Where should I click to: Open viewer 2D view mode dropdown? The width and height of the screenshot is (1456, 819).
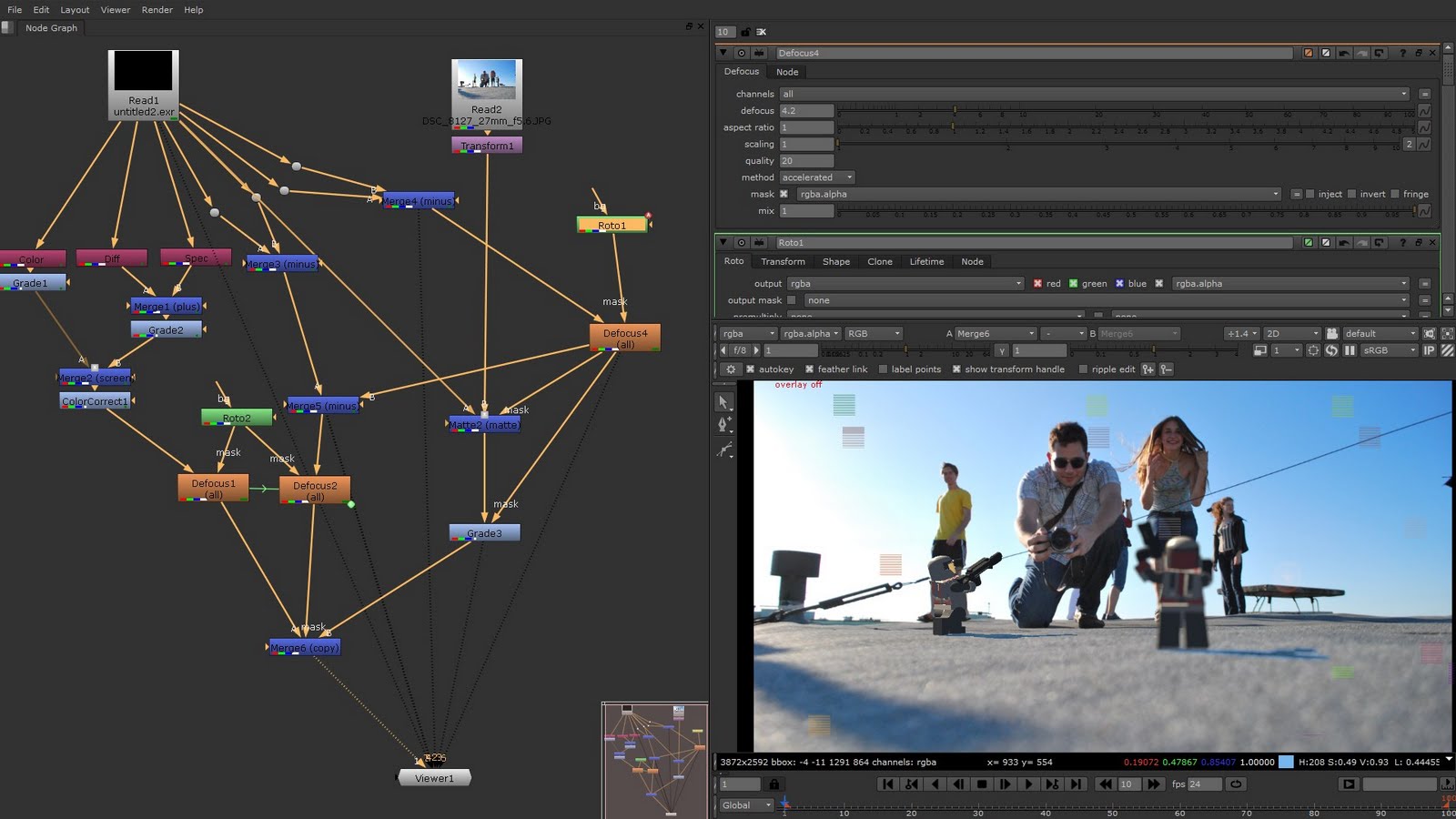tap(1292, 334)
